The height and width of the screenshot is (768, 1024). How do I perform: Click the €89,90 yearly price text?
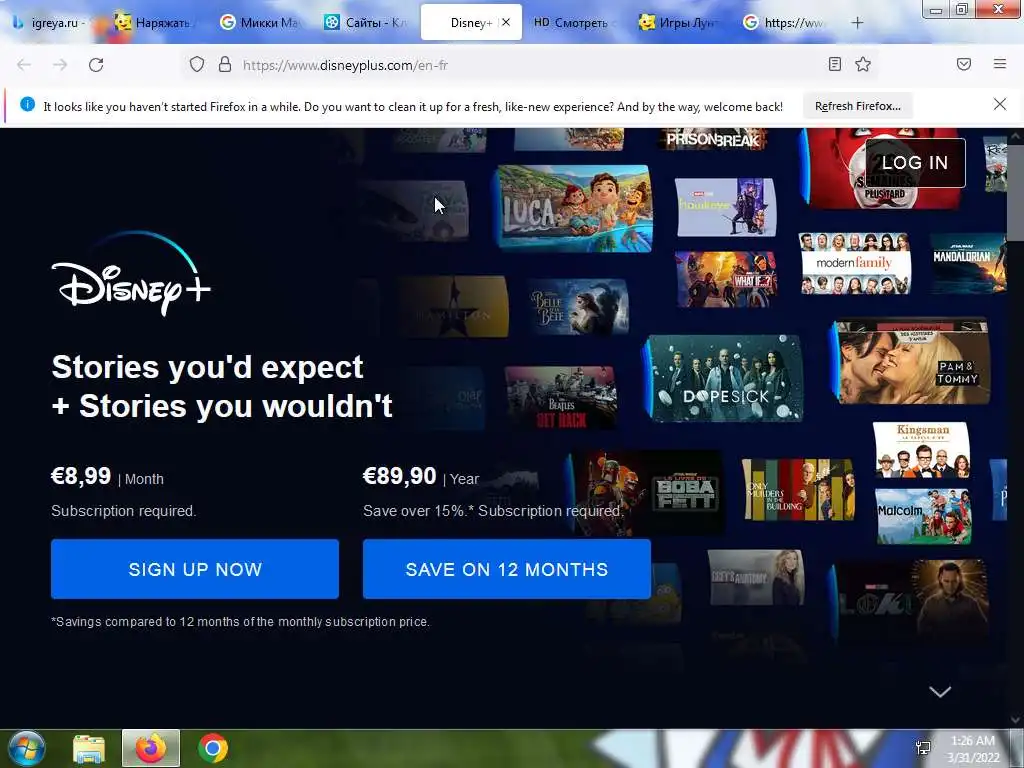[x=400, y=476]
